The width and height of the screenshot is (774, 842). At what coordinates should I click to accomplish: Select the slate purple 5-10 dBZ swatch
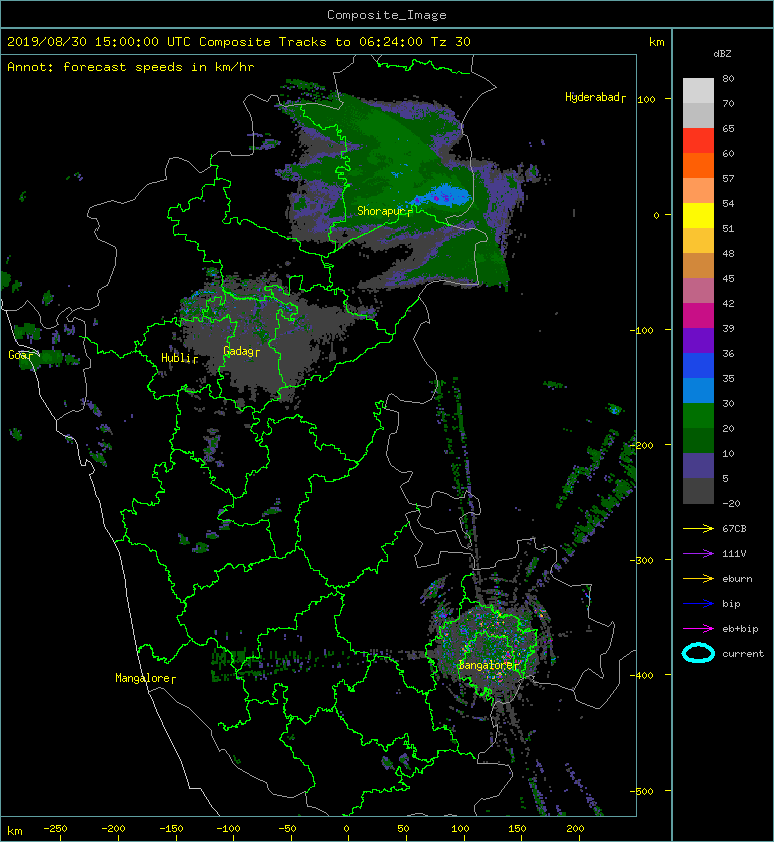[698, 466]
